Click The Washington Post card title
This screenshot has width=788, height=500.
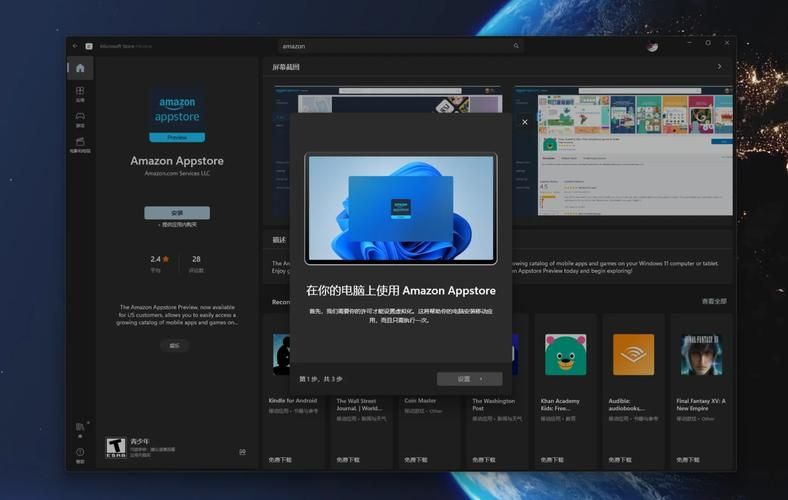pyautogui.click(x=494, y=405)
